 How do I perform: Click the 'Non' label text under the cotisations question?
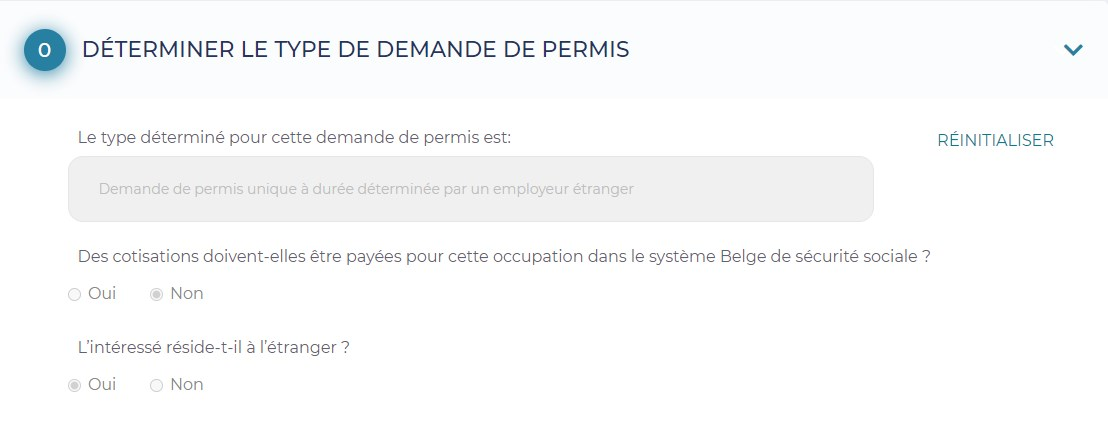click(x=187, y=294)
